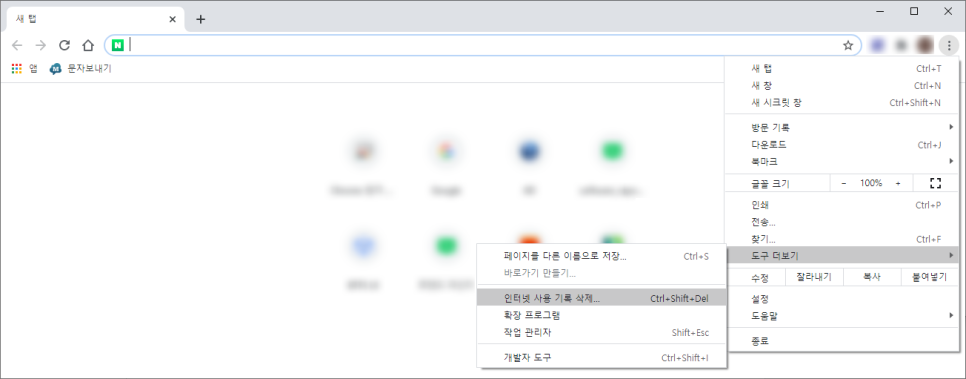Increase zoom with the plus button
Screen dimensions: 966x379
(898, 183)
